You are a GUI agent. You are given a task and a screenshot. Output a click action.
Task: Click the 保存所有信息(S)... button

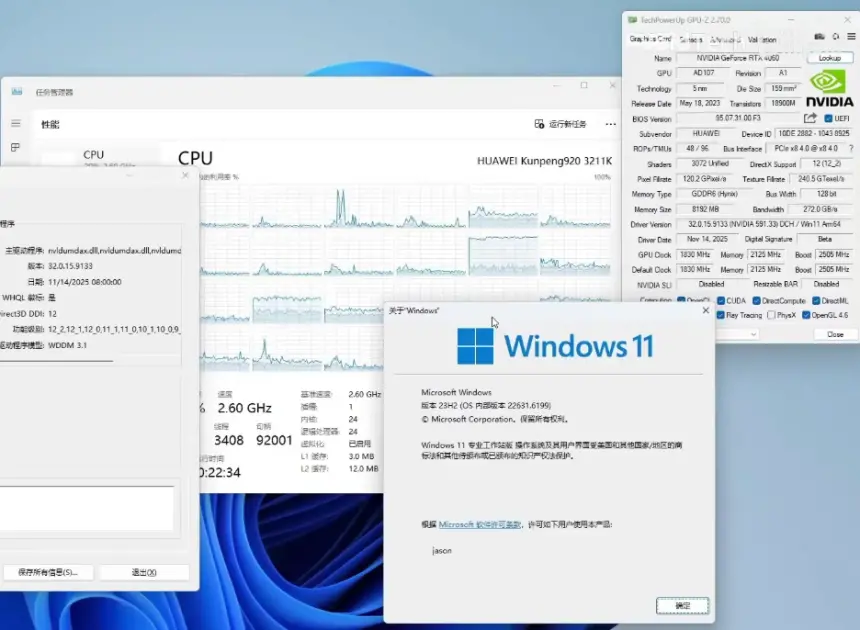tap(48, 572)
